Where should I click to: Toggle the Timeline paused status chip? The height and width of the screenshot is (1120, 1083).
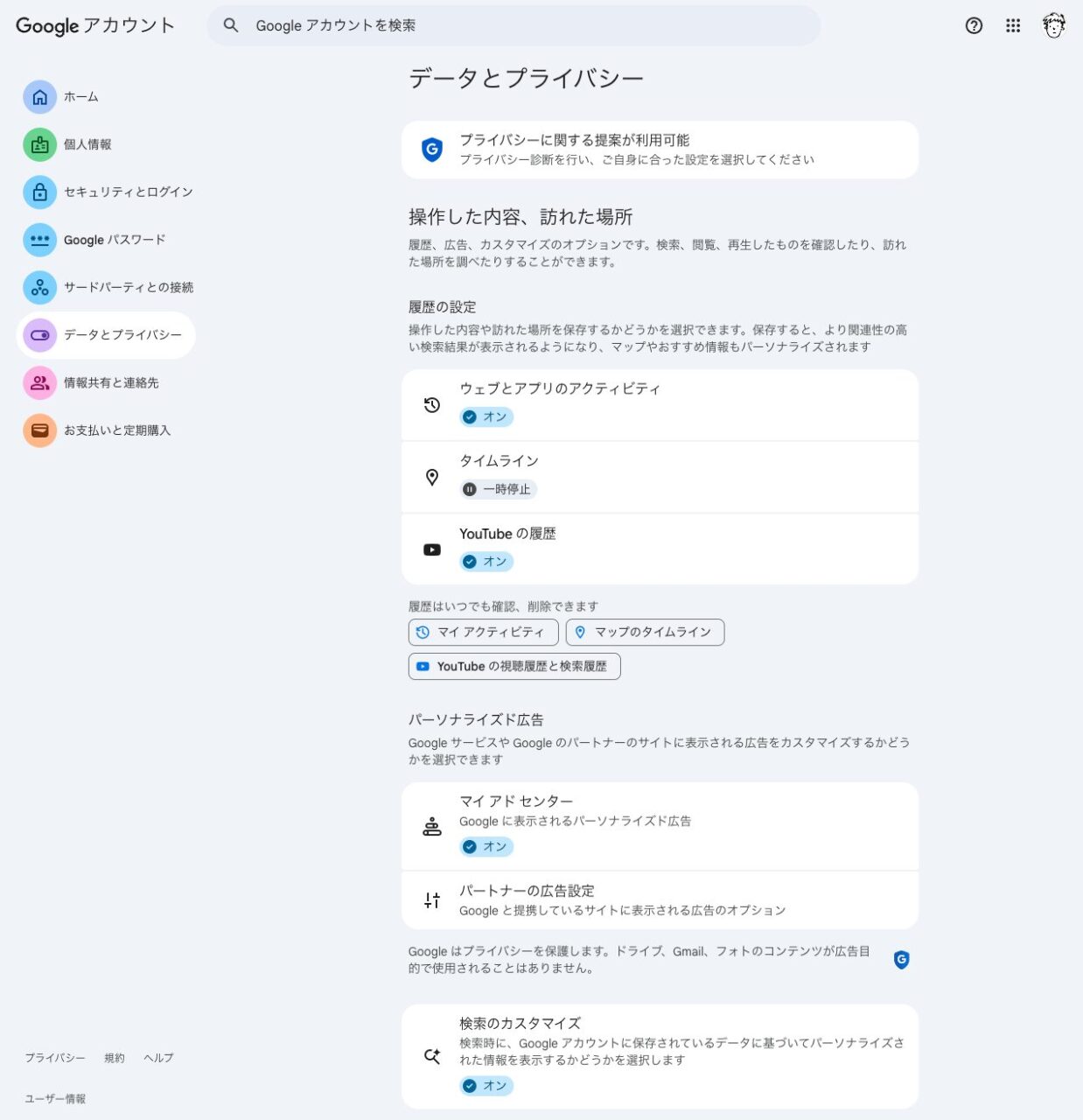point(498,490)
